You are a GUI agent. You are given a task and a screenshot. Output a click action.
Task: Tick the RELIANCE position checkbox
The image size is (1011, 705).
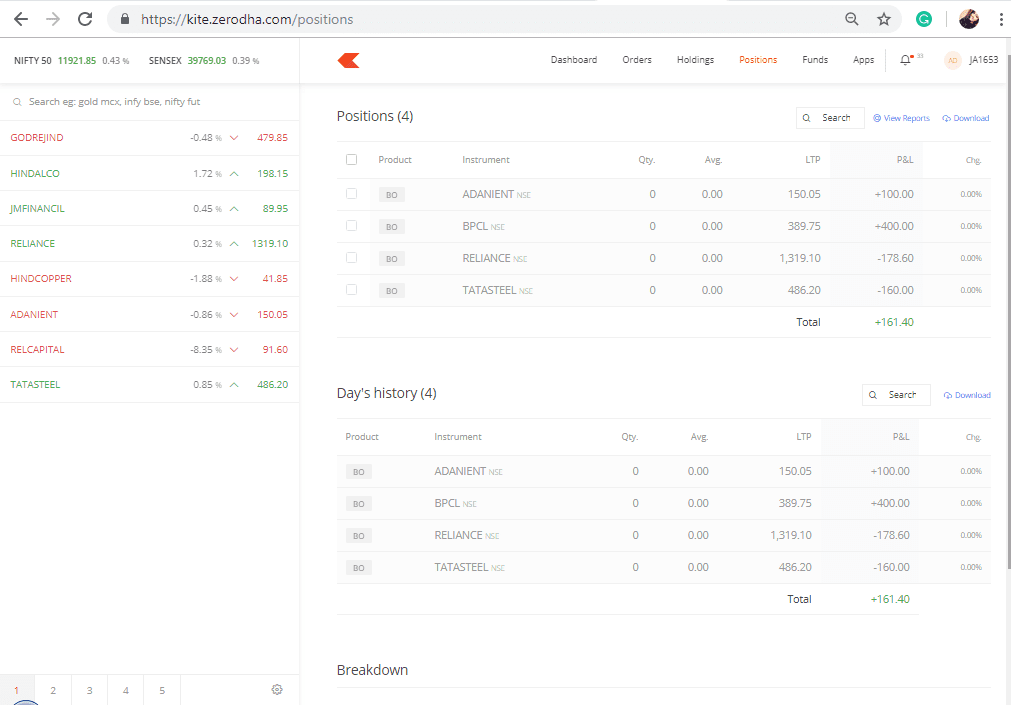click(x=351, y=257)
